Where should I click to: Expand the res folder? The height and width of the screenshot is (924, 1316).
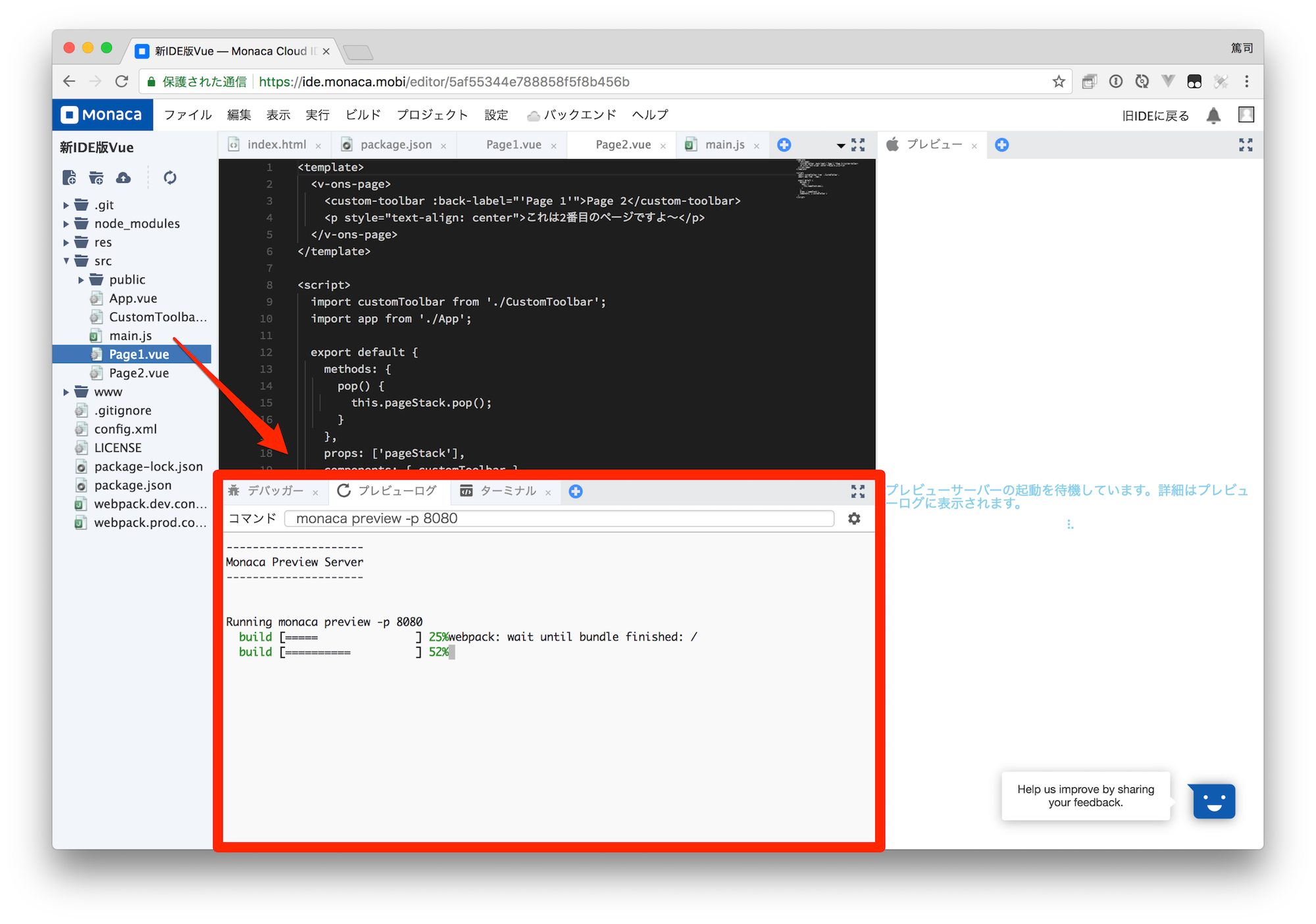coord(66,243)
